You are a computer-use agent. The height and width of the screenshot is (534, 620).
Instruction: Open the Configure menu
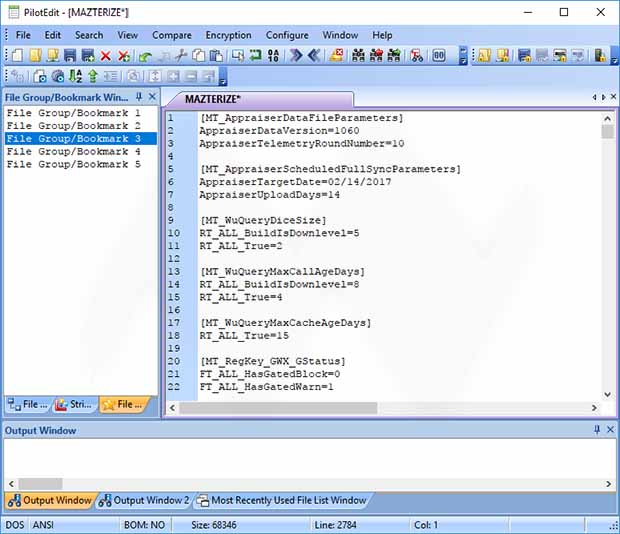click(x=287, y=35)
